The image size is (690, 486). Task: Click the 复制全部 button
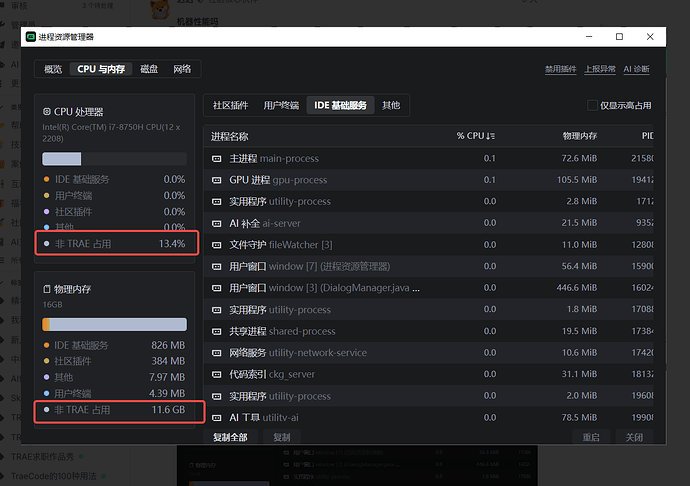(x=230, y=437)
